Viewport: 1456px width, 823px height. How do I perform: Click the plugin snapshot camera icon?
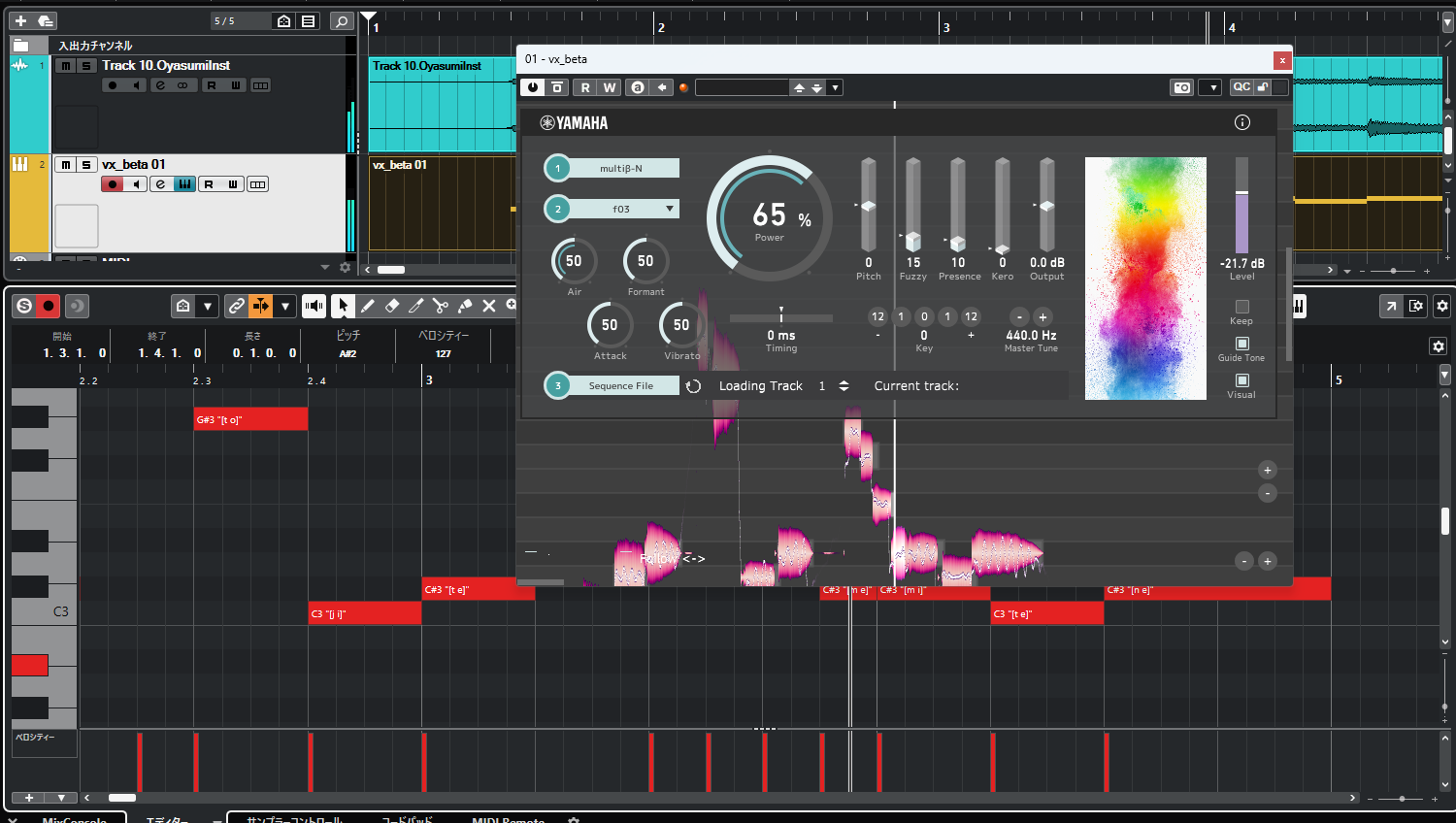click(1181, 87)
